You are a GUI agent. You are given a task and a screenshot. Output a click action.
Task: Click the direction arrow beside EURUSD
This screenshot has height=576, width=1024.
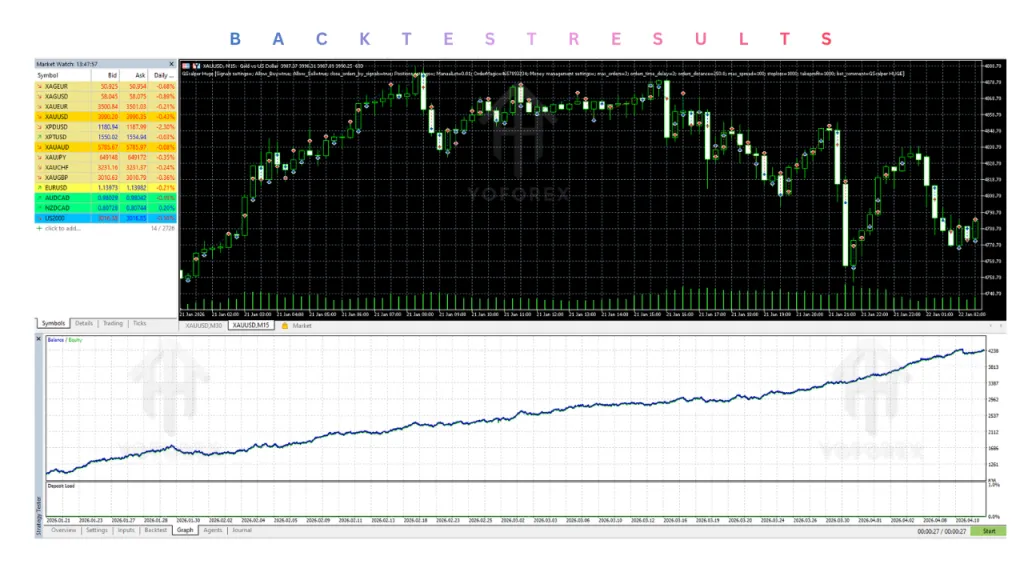pyautogui.click(x=39, y=187)
